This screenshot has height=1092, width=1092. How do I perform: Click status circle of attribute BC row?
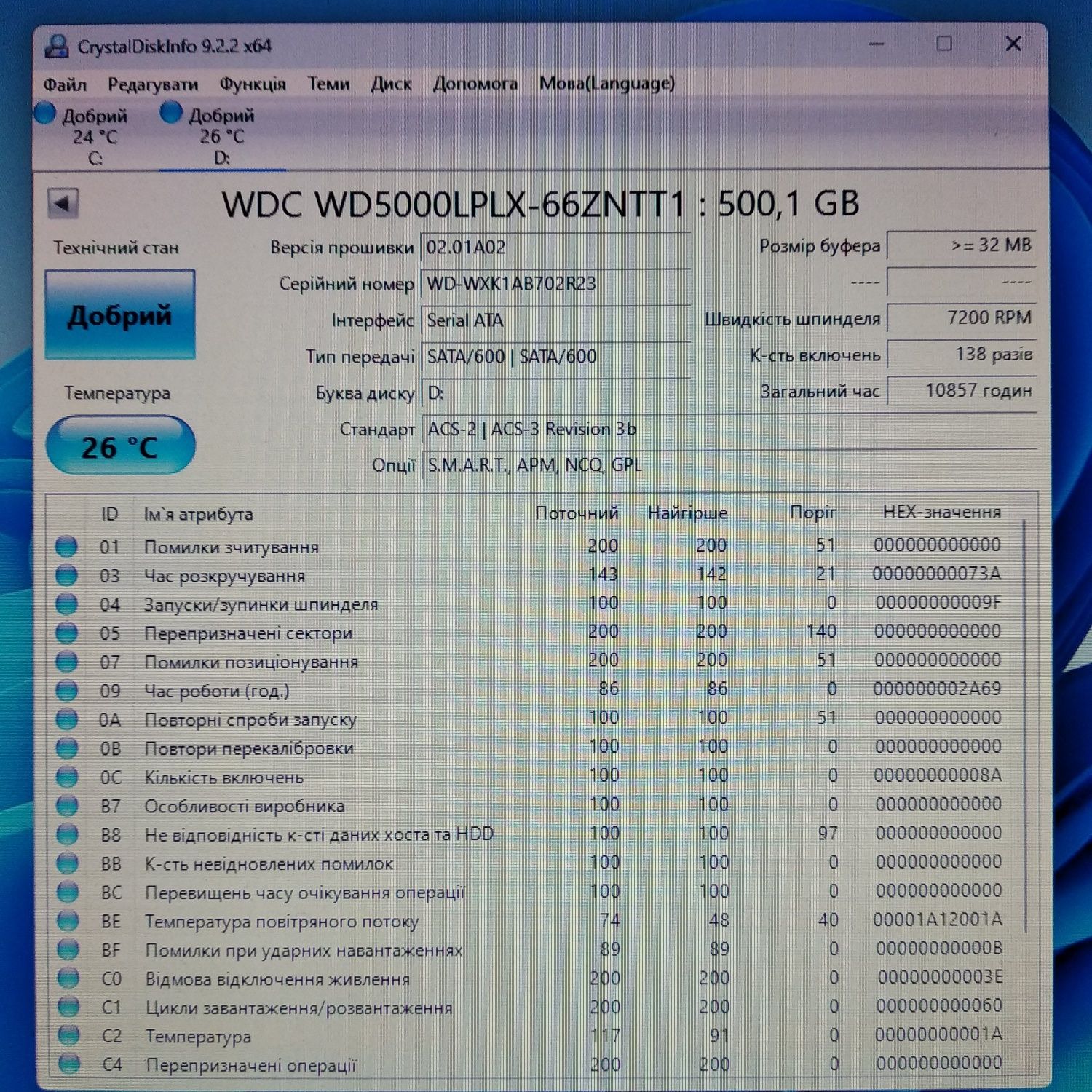pos(68,892)
